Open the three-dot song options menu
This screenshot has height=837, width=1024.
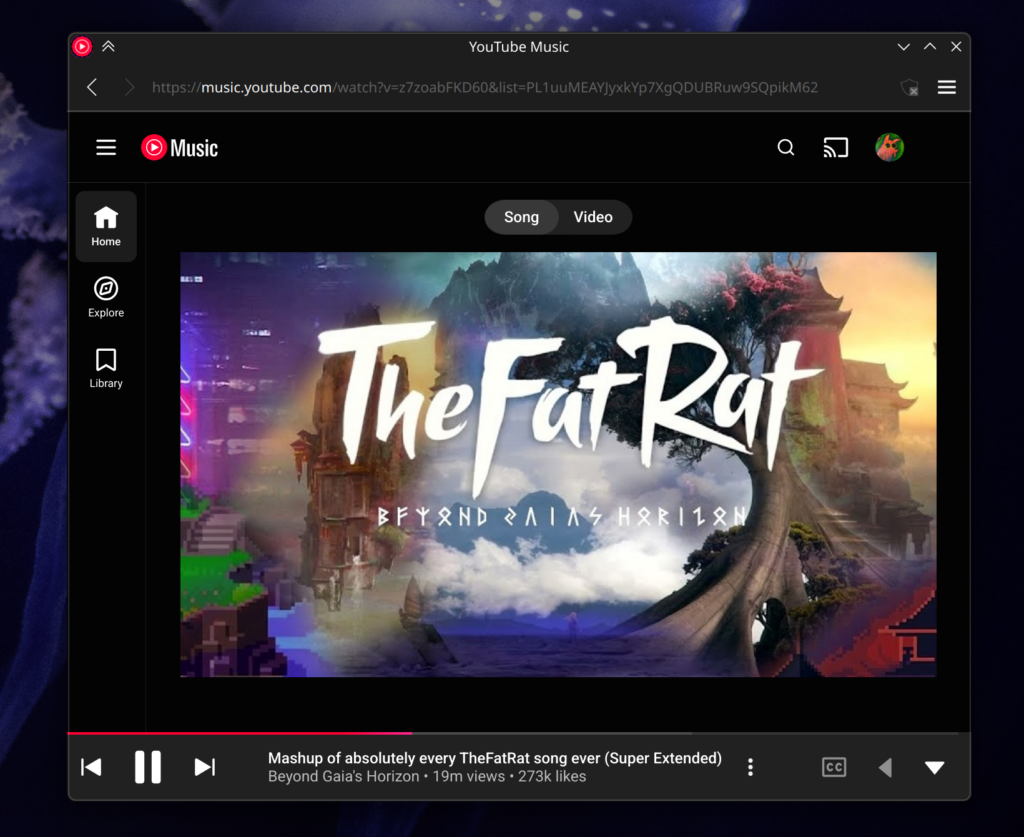pos(750,767)
